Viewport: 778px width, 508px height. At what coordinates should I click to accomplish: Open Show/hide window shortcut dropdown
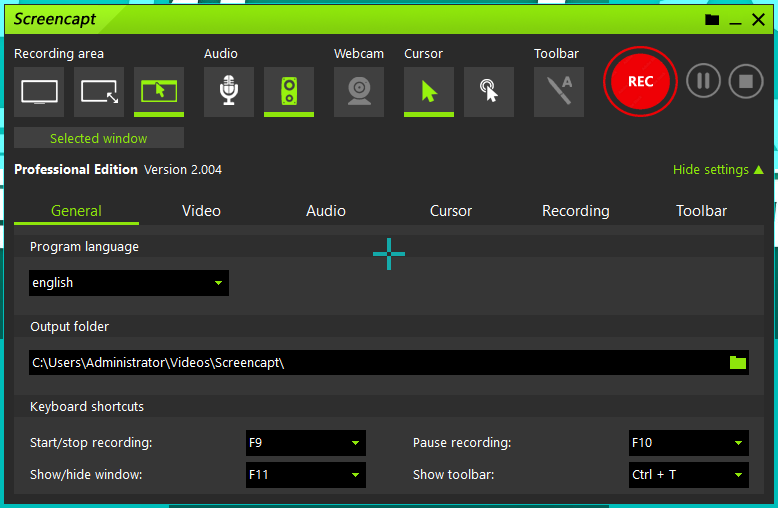(x=306, y=475)
